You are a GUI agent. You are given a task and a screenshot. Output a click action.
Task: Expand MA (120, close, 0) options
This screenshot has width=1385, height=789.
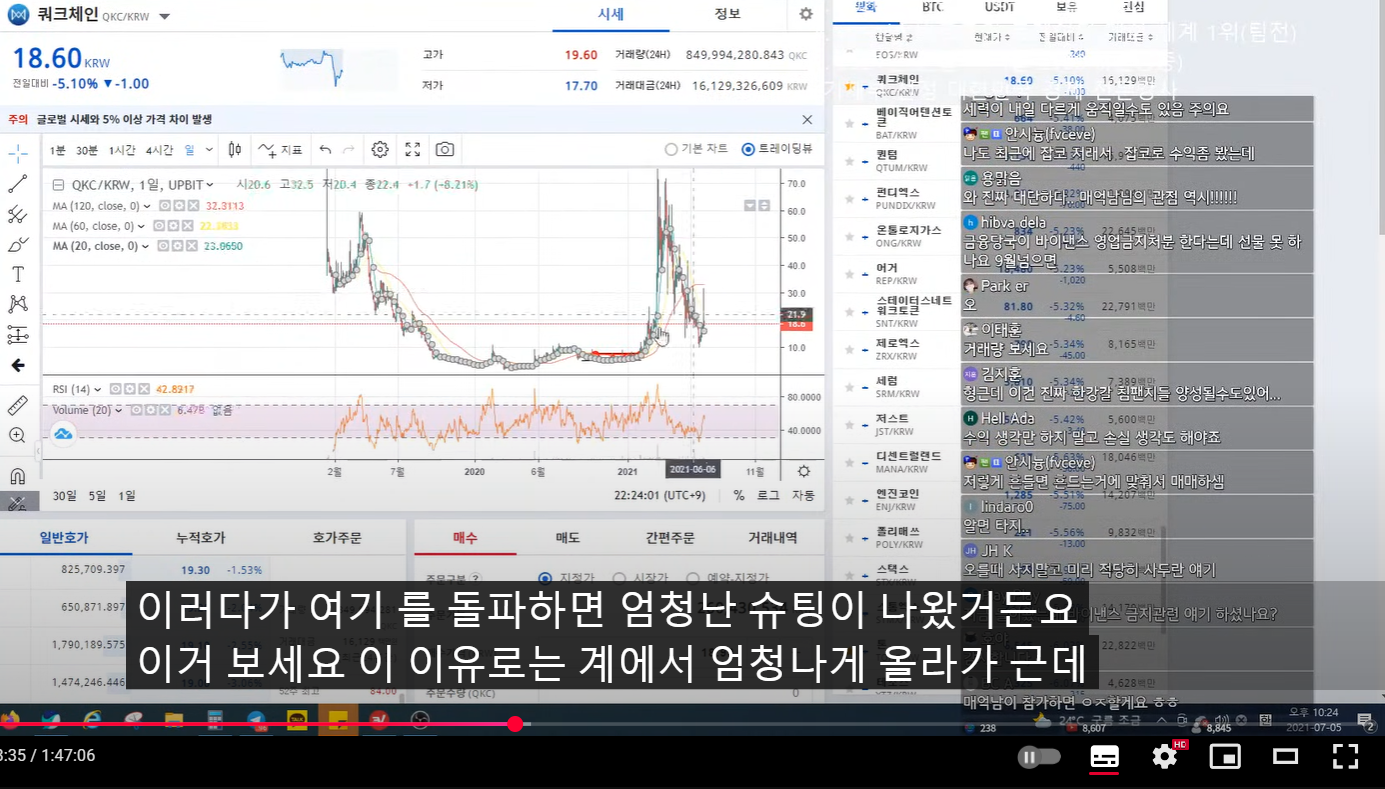pos(147,206)
